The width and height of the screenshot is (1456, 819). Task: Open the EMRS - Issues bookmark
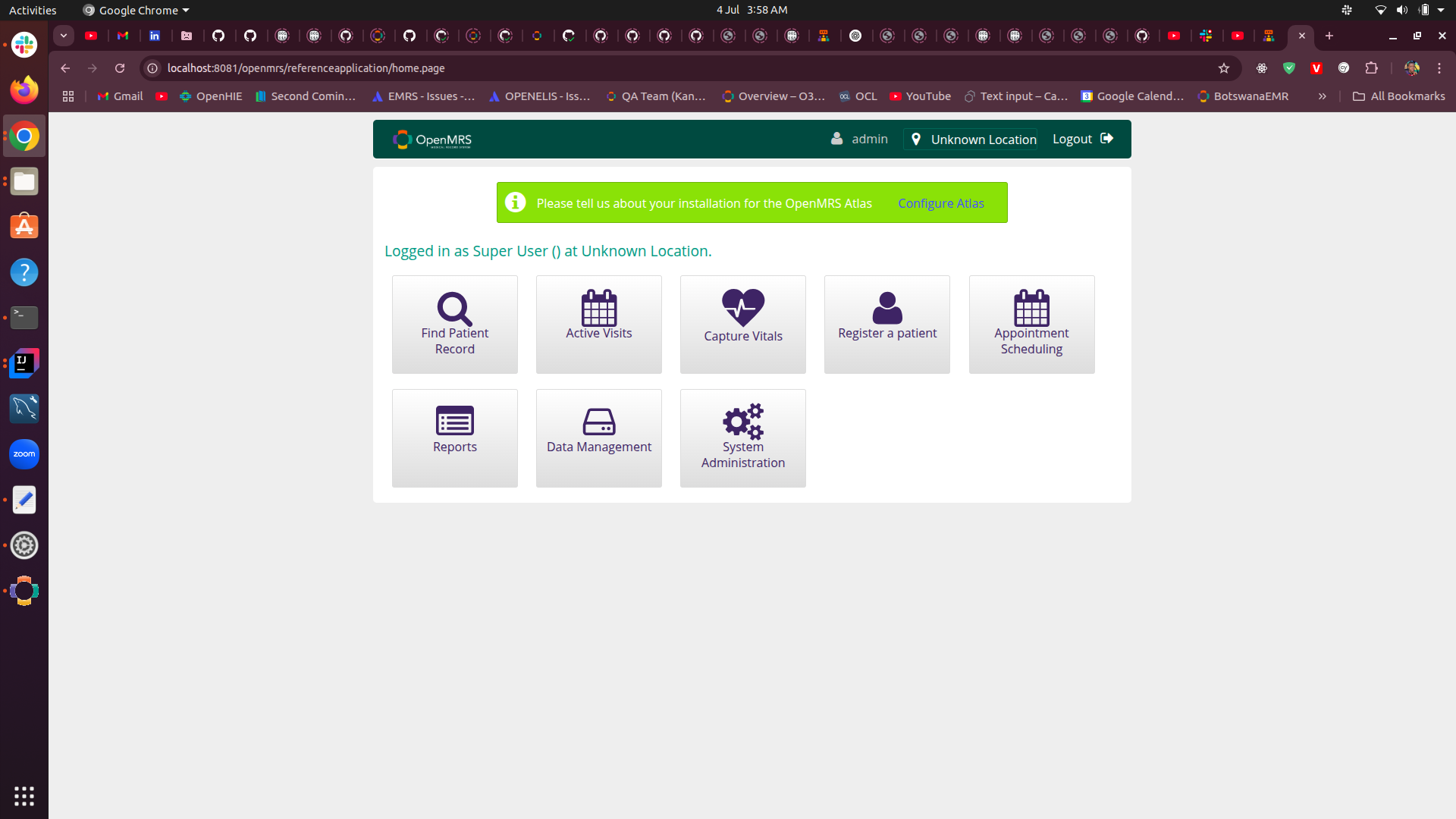click(x=423, y=96)
